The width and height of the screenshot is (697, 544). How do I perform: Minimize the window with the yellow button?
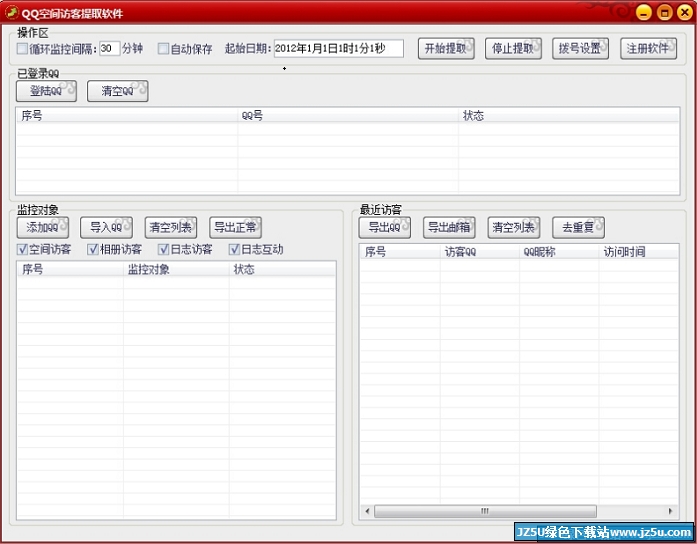tap(643, 12)
